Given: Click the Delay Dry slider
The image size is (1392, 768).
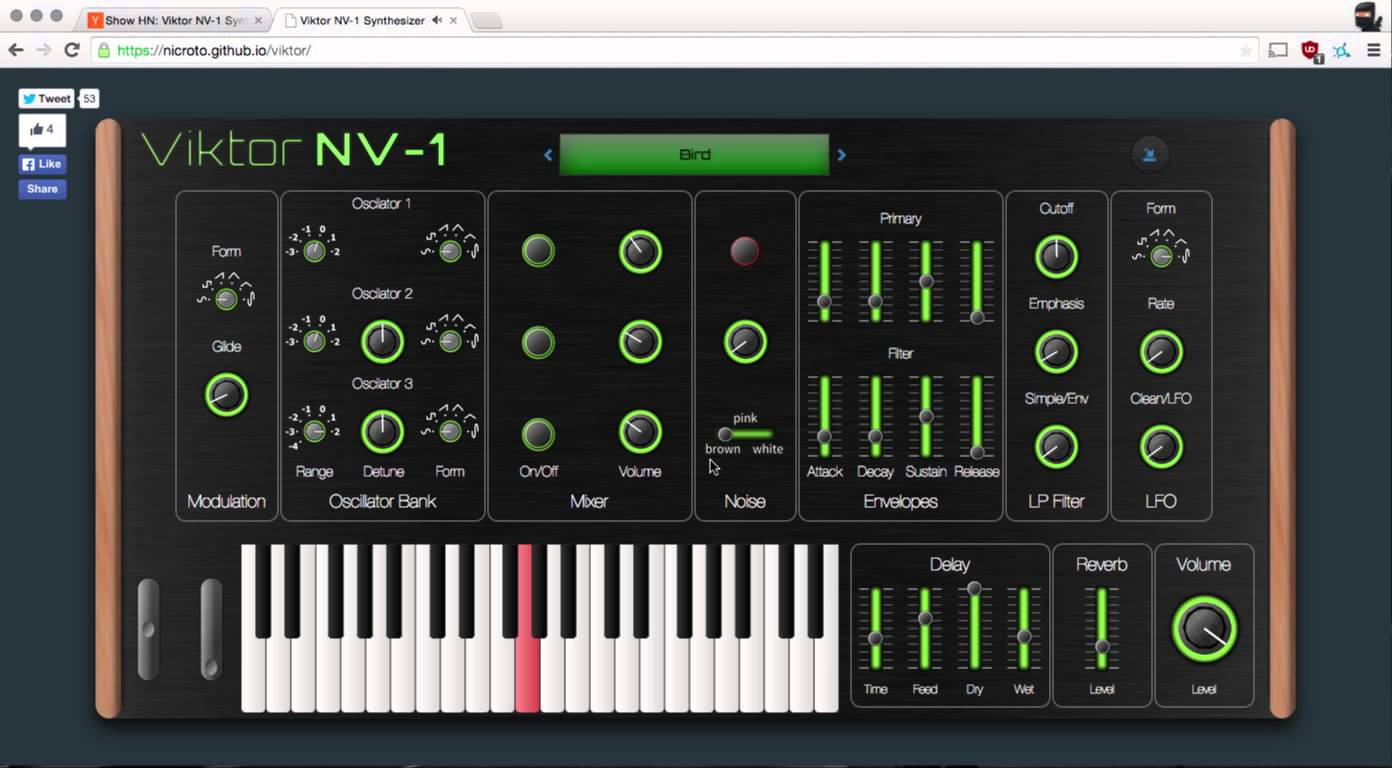Looking at the screenshot, I should [x=974, y=628].
